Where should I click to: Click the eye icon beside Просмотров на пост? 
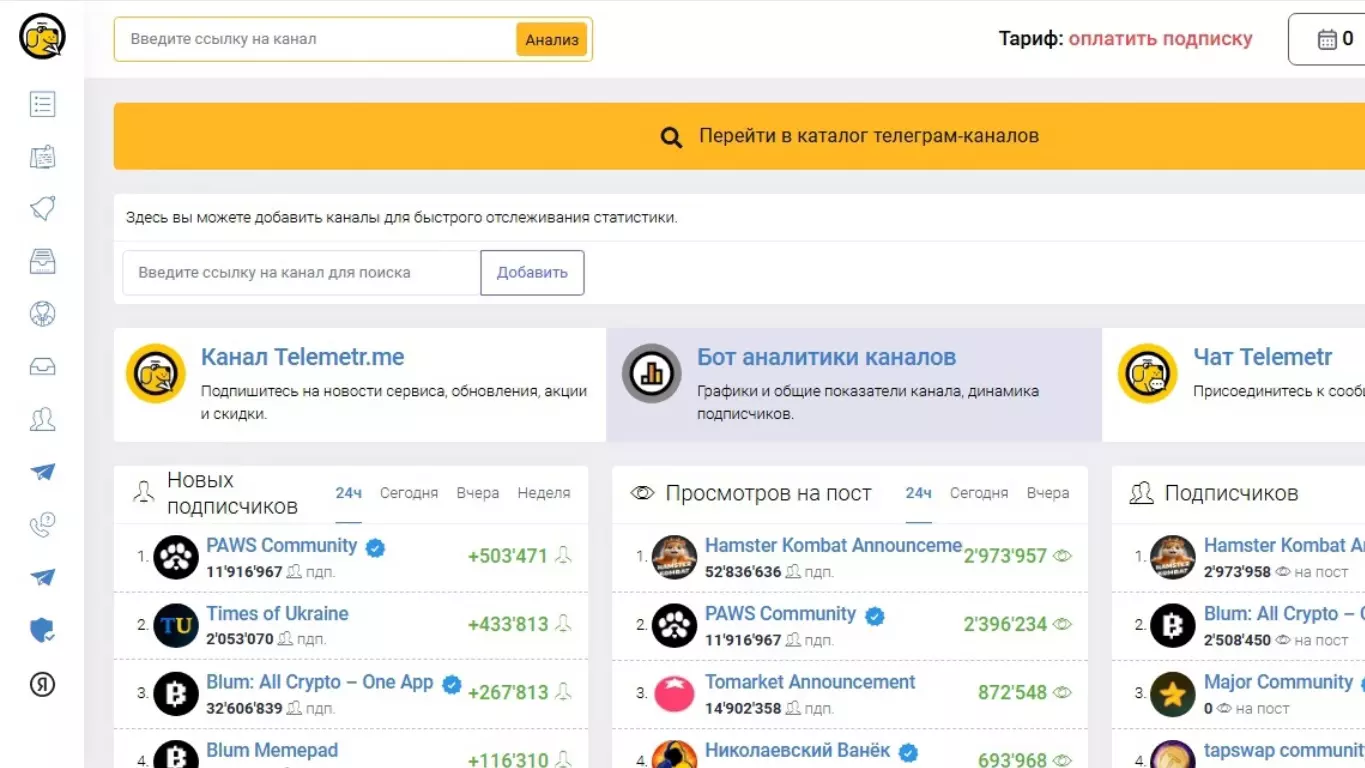[642, 493]
